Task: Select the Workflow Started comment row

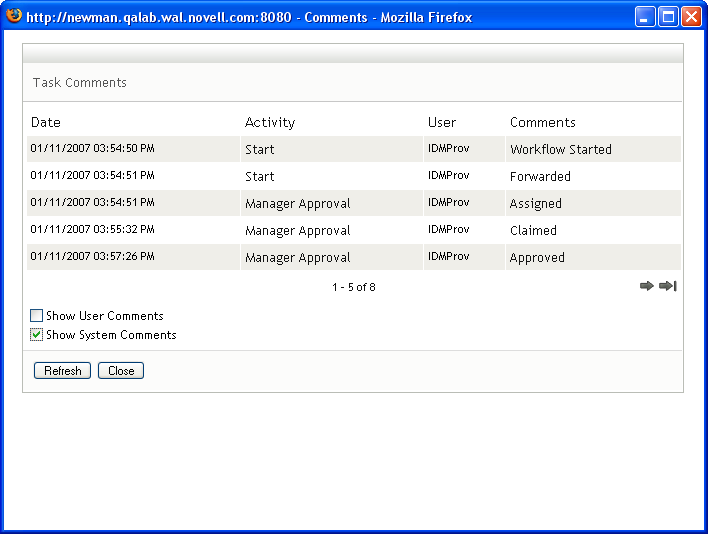Action: point(561,150)
